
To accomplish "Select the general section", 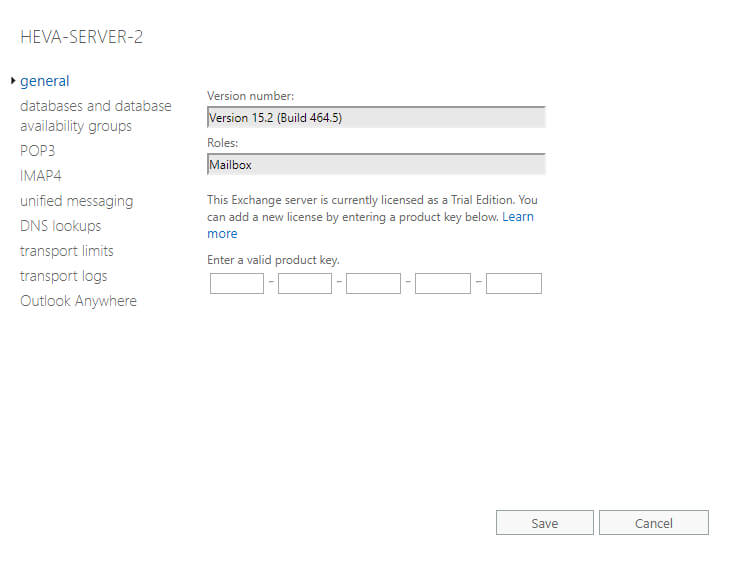I will pos(44,81).
